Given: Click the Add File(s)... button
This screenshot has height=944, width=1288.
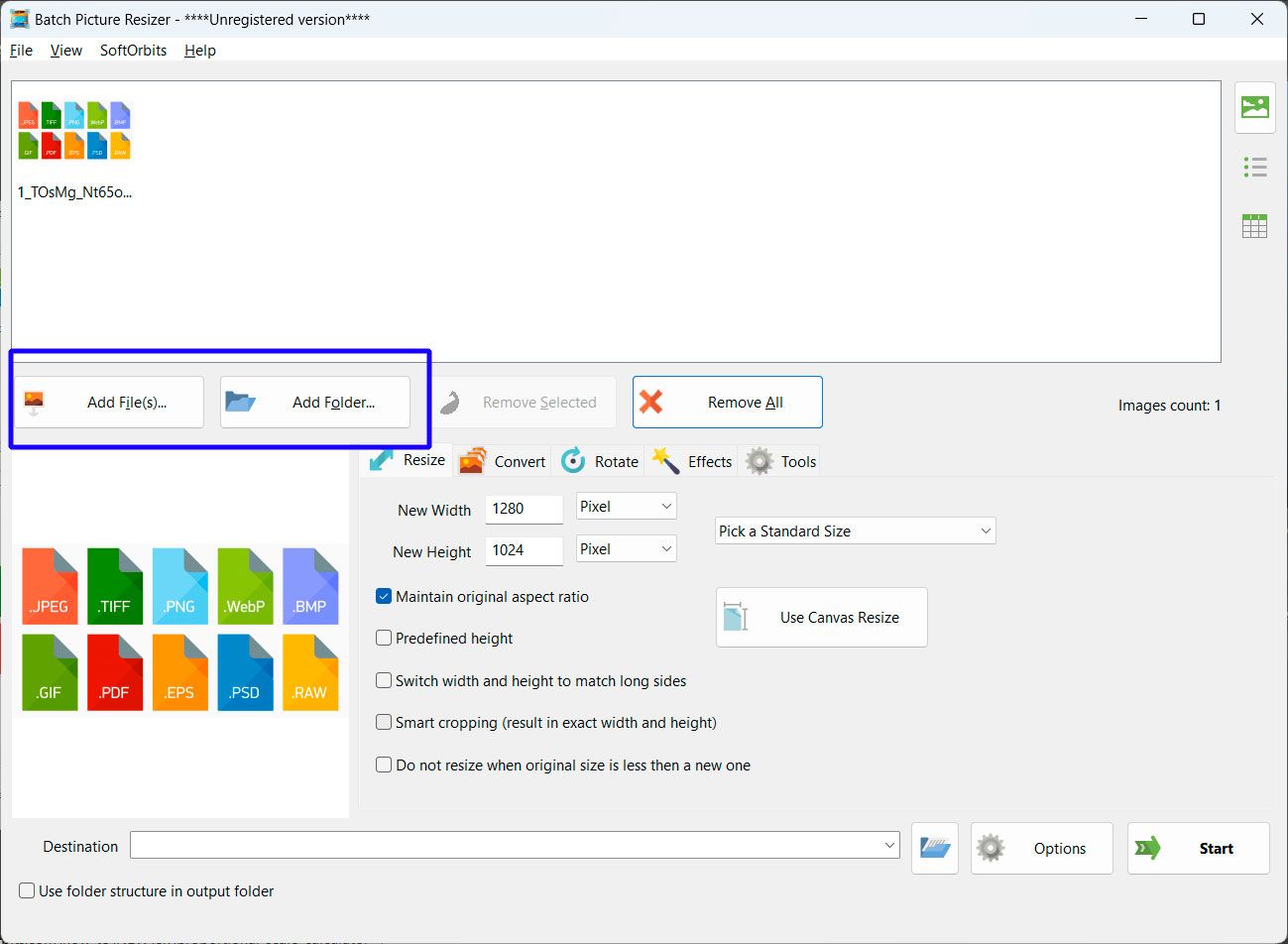Looking at the screenshot, I should point(109,403).
